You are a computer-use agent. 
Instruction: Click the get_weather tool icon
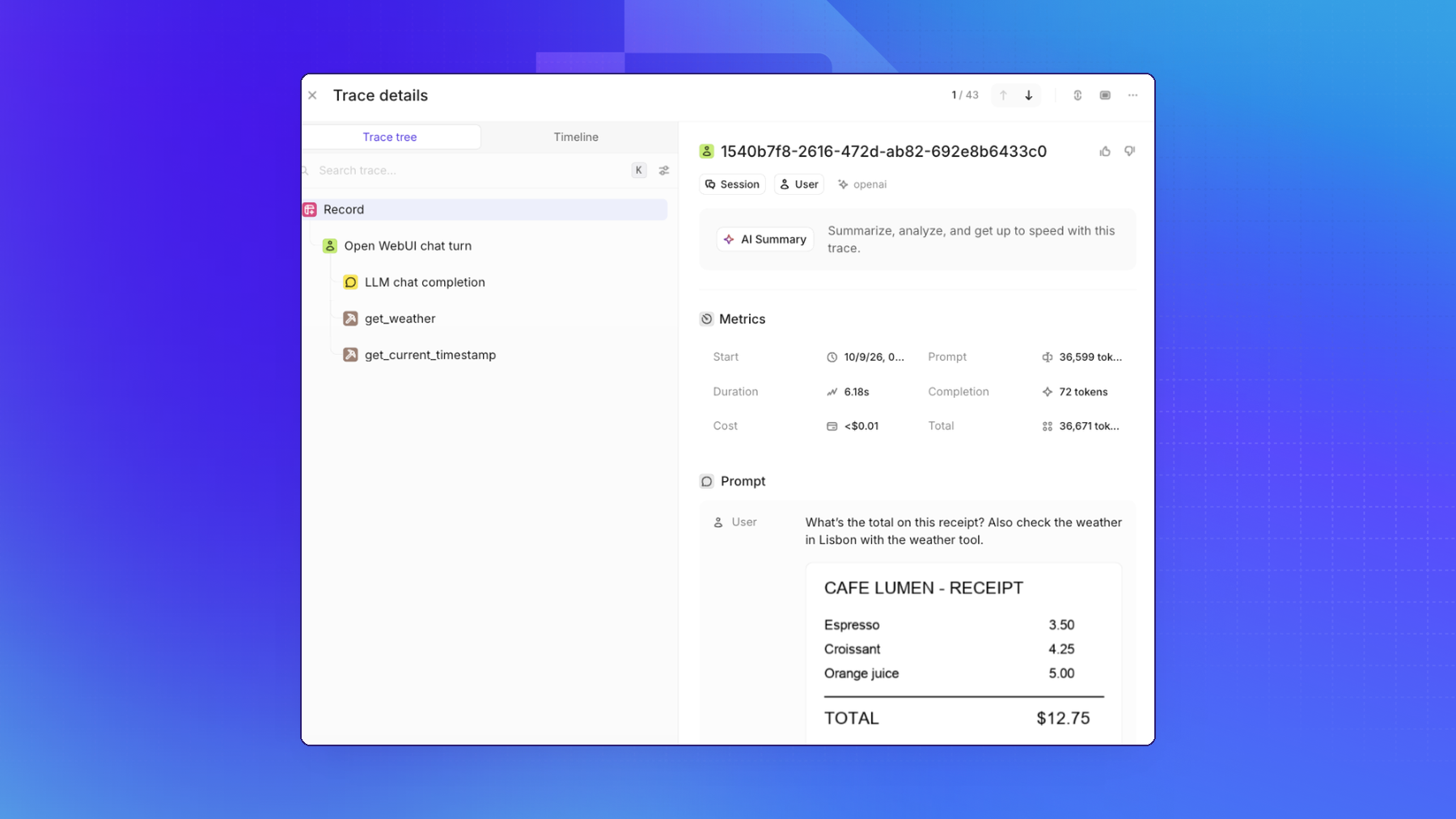point(350,319)
